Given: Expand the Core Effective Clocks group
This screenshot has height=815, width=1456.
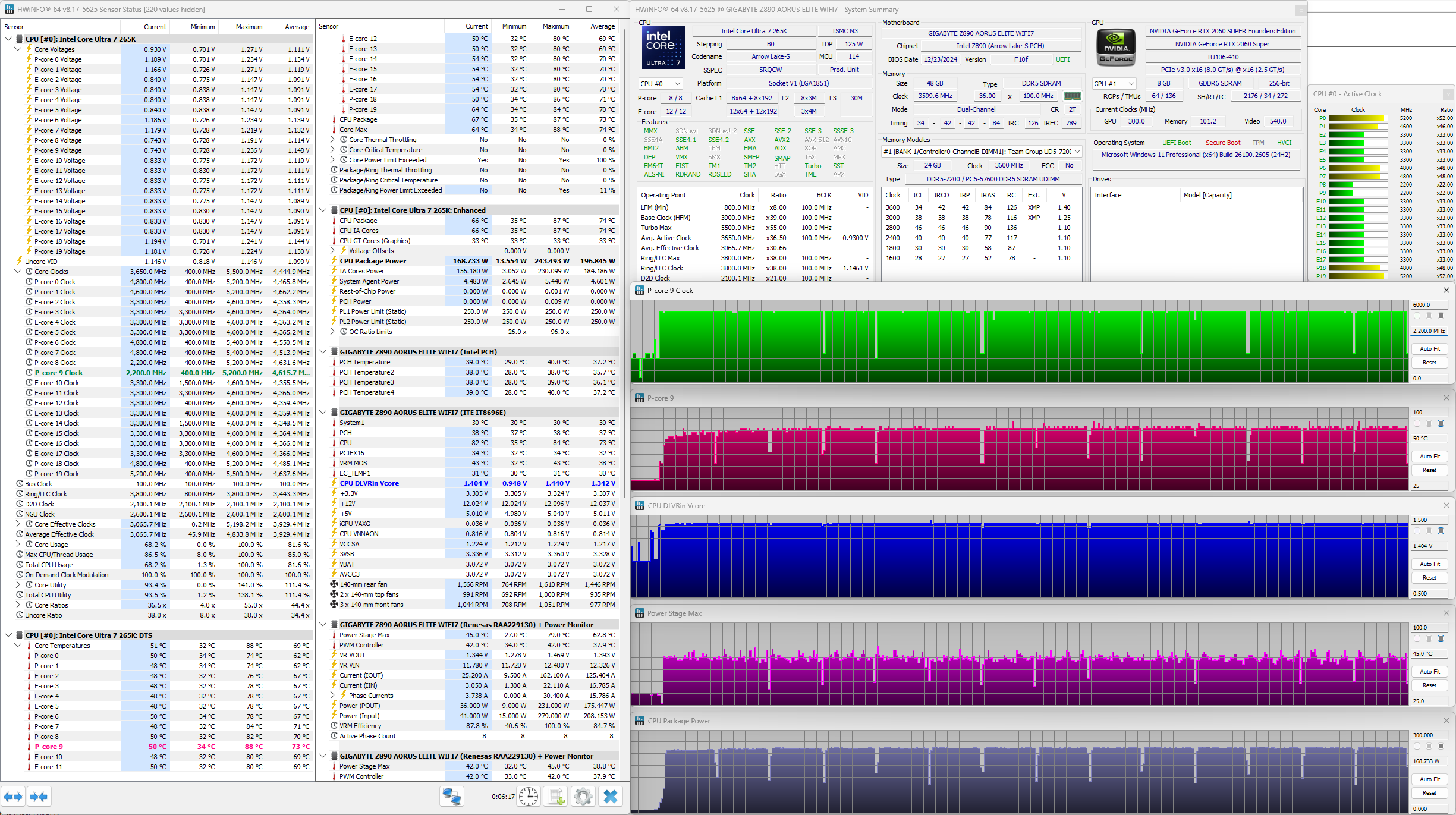Looking at the screenshot, I should [18, 524].
